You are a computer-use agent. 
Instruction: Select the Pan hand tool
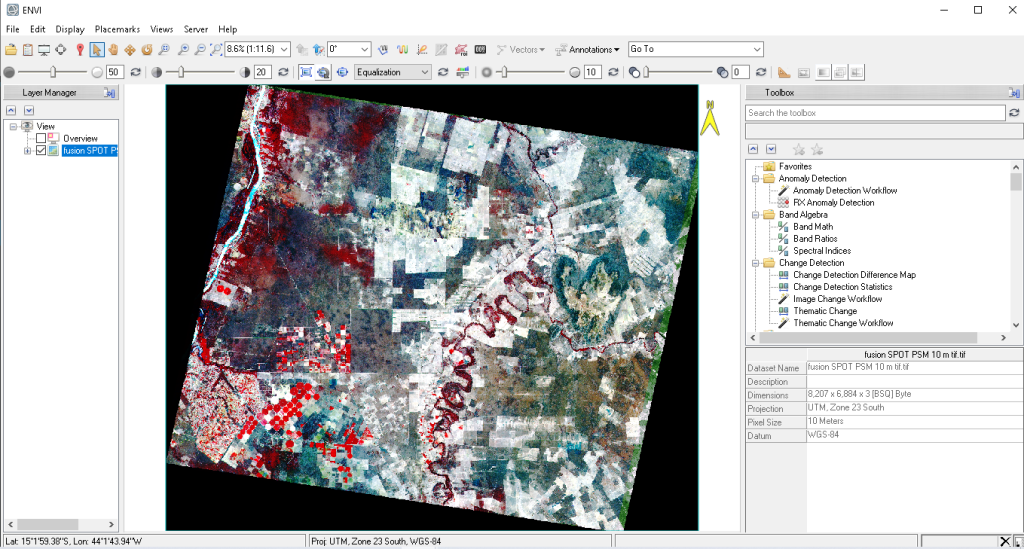coord(114,49)
